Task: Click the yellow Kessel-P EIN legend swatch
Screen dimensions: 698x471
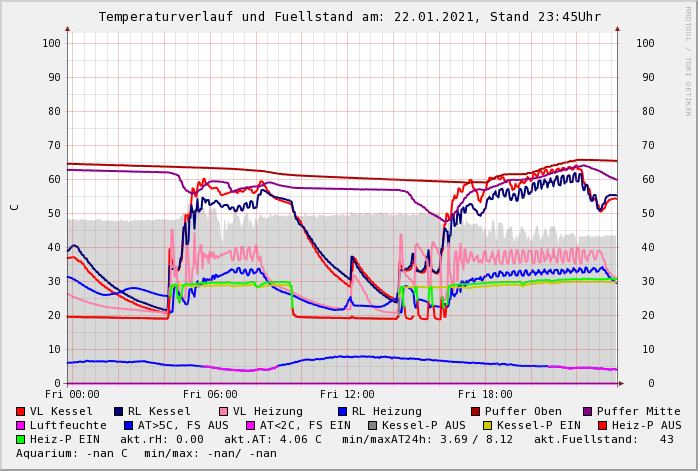Action: click(x=488, y=426)
